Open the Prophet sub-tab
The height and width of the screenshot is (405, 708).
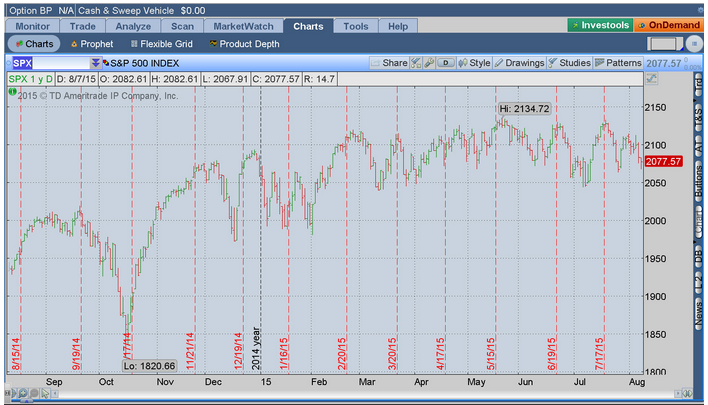(x=92, y=44)
